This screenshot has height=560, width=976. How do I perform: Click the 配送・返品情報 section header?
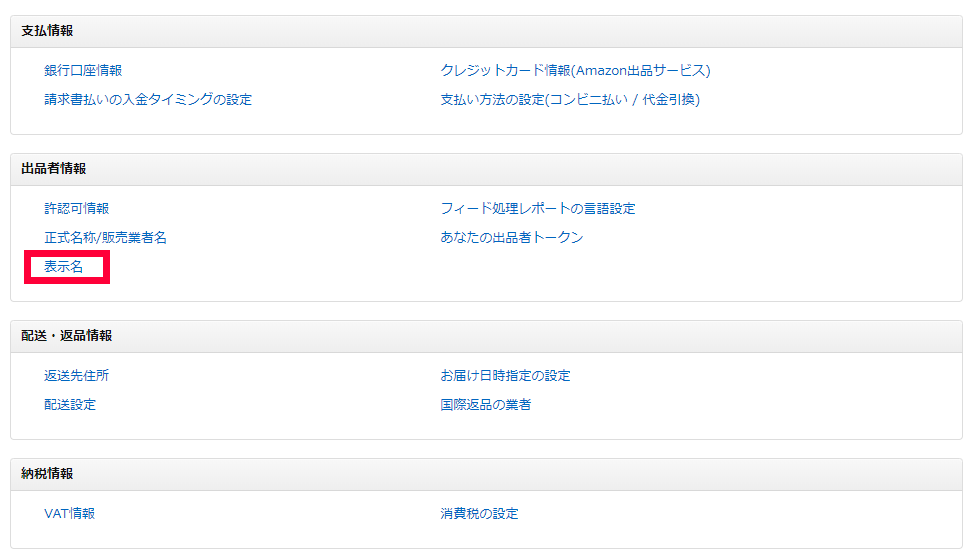coord(66,336)
